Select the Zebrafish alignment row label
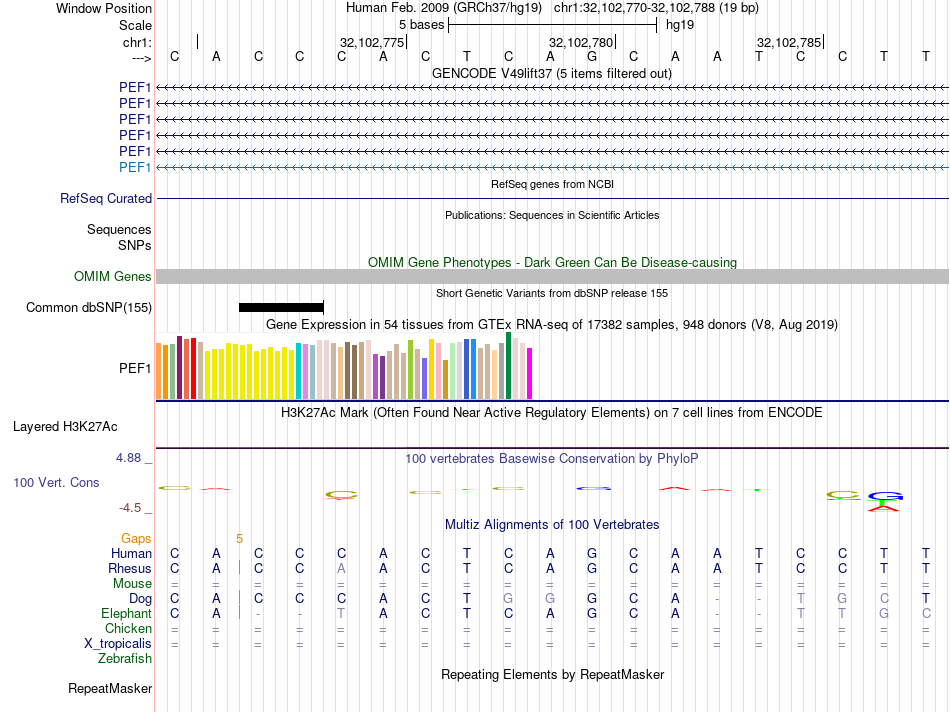 (x=125, y=659)
